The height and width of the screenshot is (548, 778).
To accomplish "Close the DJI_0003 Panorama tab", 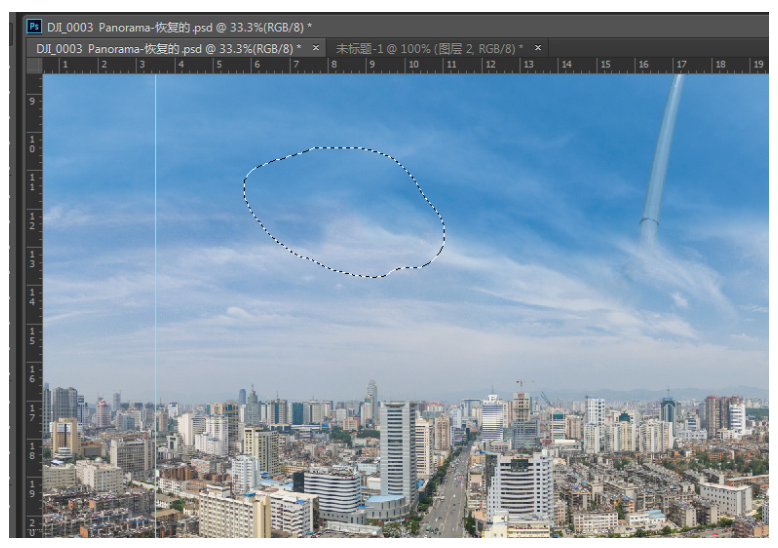I will coord(316,48).
